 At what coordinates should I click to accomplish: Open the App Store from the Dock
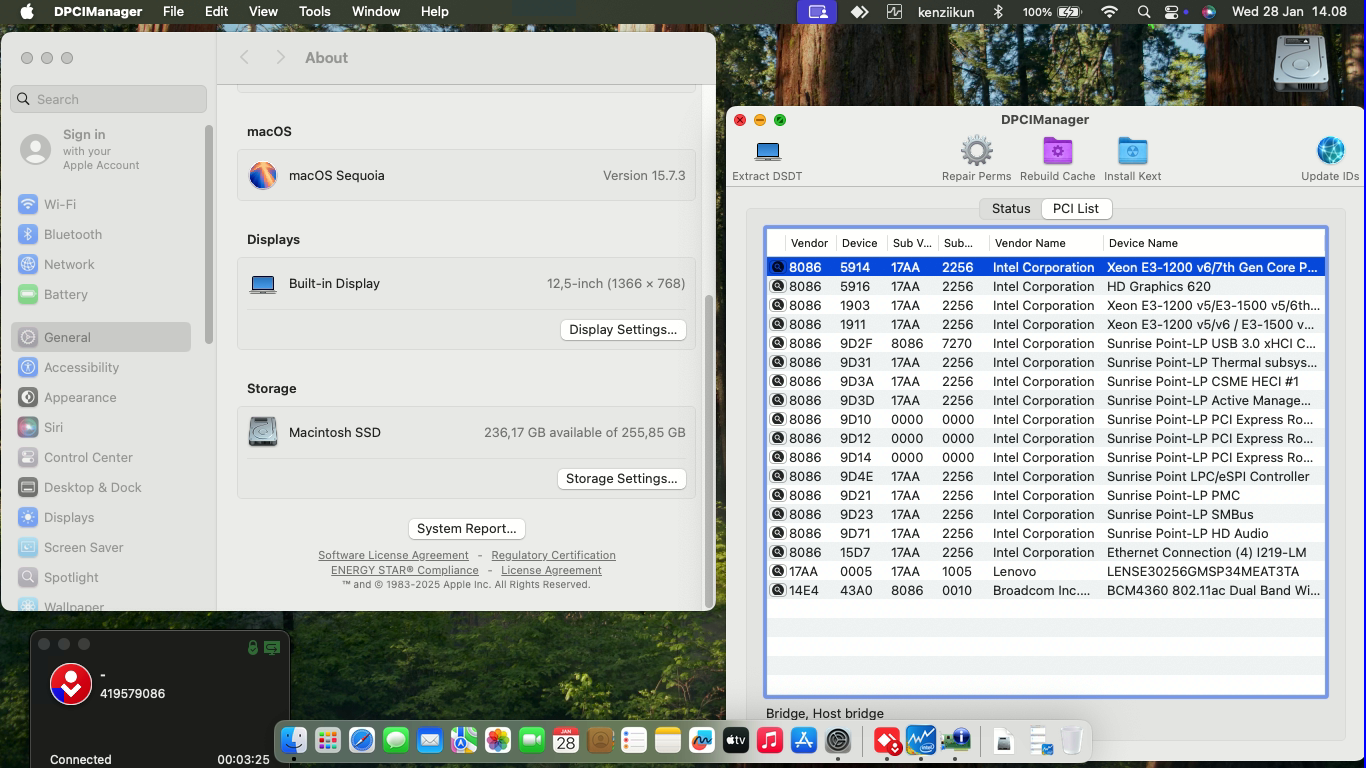pyautogui.click(x=803, y=740)
